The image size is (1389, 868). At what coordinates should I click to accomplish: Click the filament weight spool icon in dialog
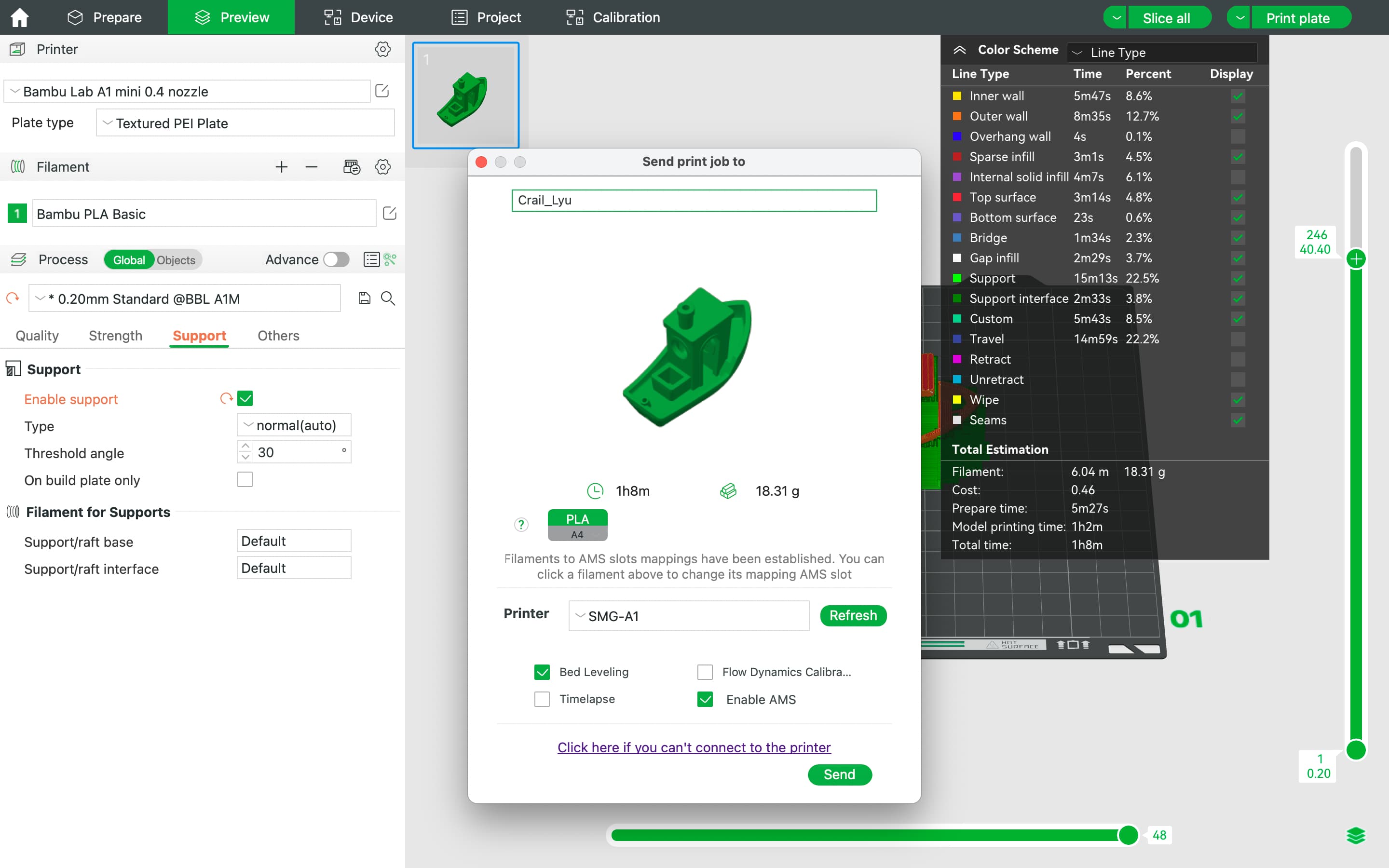click(x=728, y=491)
